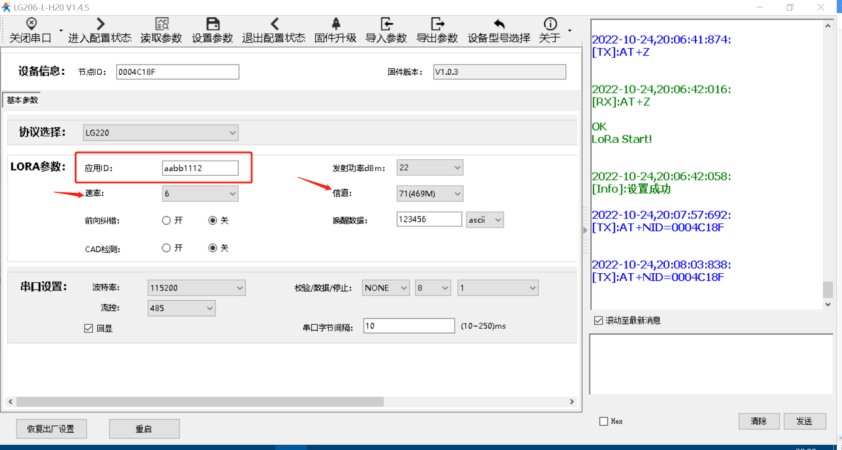Expand the 信道 71(469M) dropdown
842x450 pixels.
tap(430, 193)
